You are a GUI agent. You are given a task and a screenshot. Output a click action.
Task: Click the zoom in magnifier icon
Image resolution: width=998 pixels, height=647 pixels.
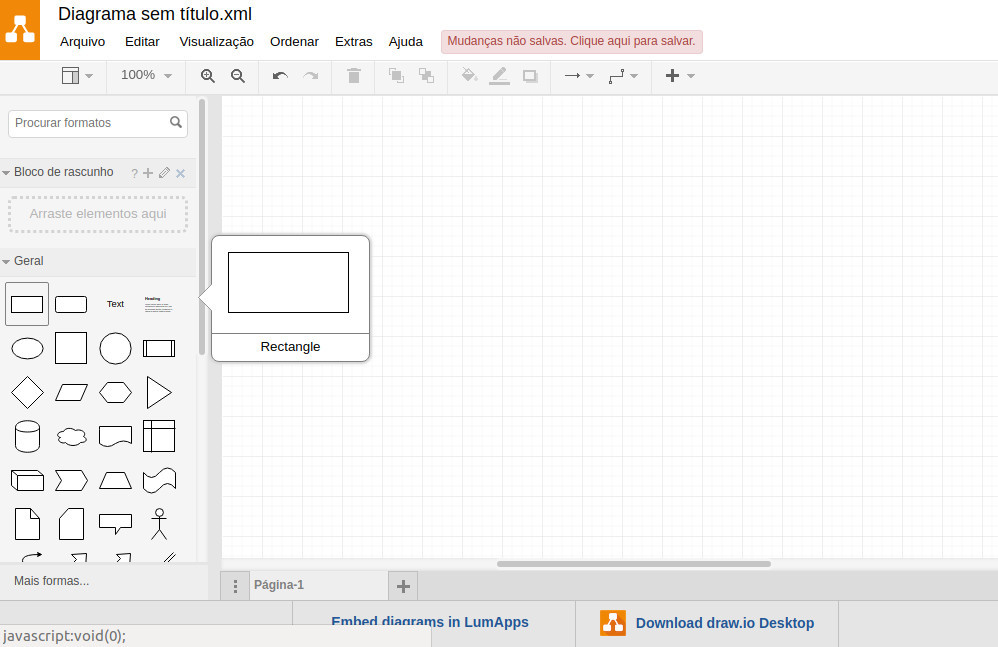tap(207, 76)
